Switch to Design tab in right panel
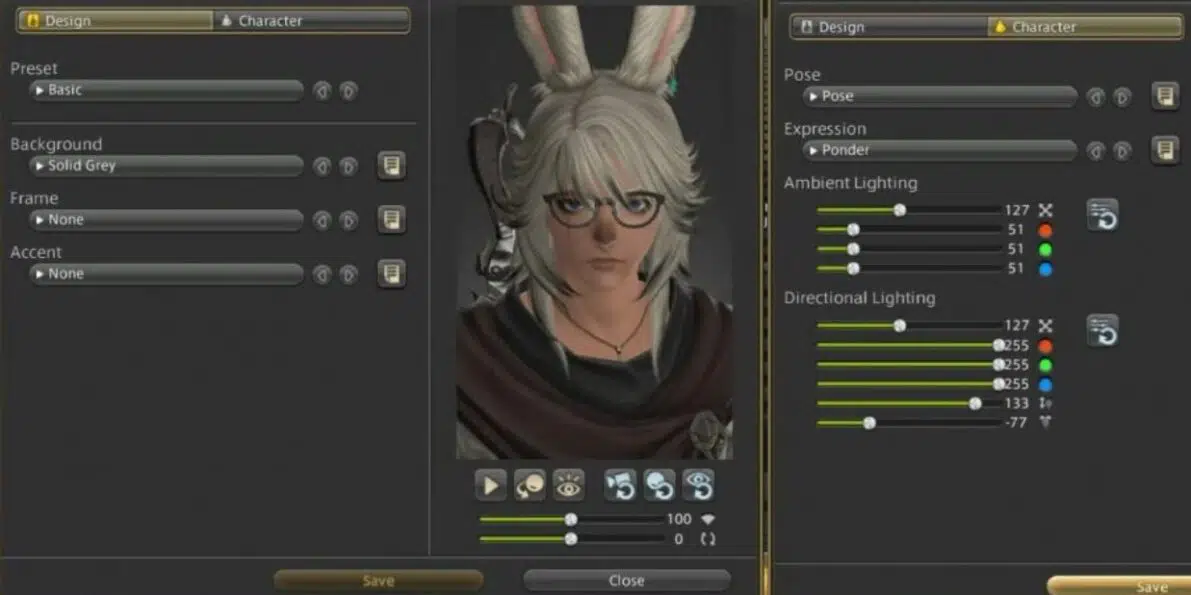 tap(888, 27)
